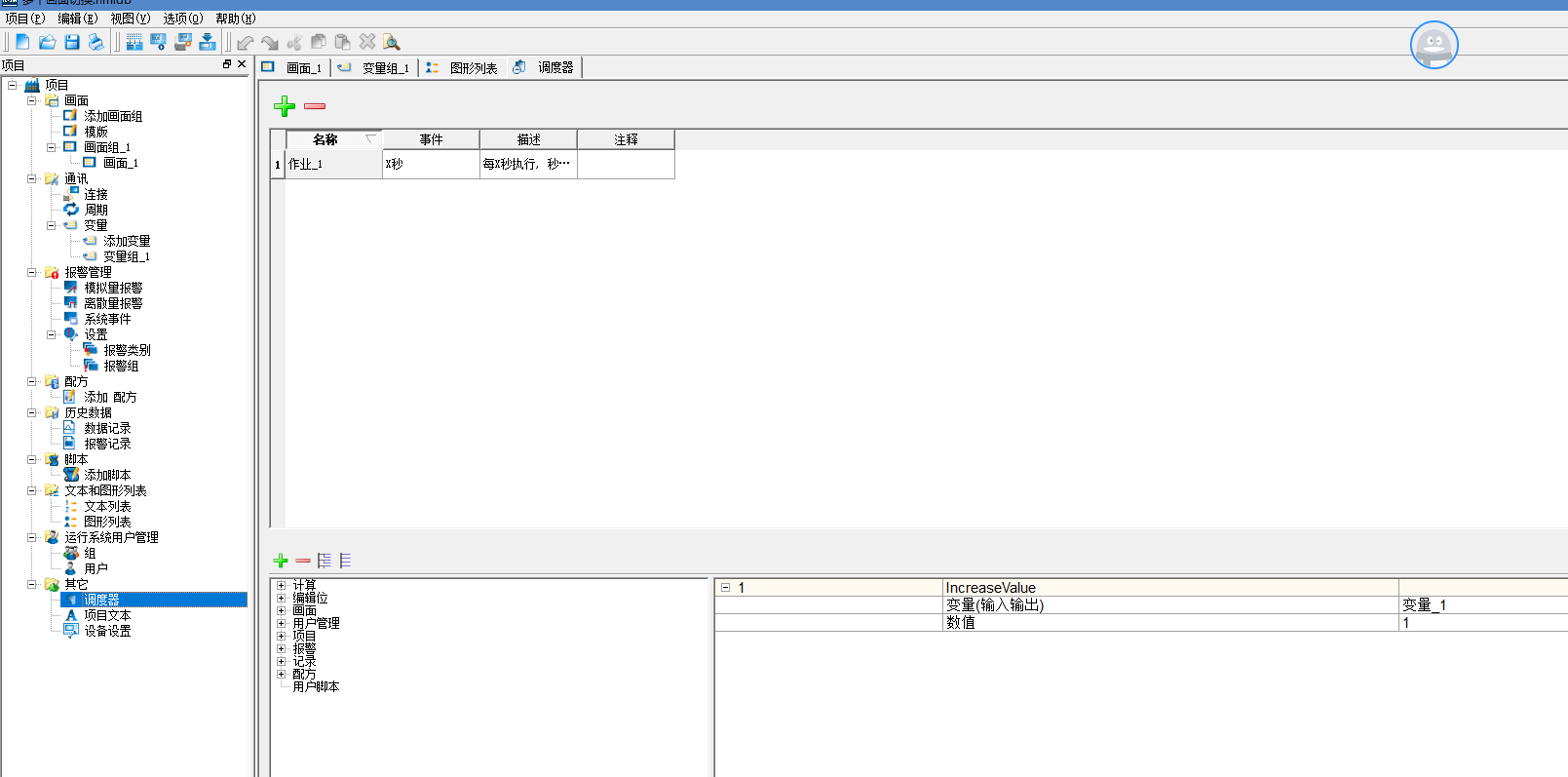This screenshot has height=777, width=1568.
Task: Click the Compile project toolbar icon
Action: pos(134,42)
